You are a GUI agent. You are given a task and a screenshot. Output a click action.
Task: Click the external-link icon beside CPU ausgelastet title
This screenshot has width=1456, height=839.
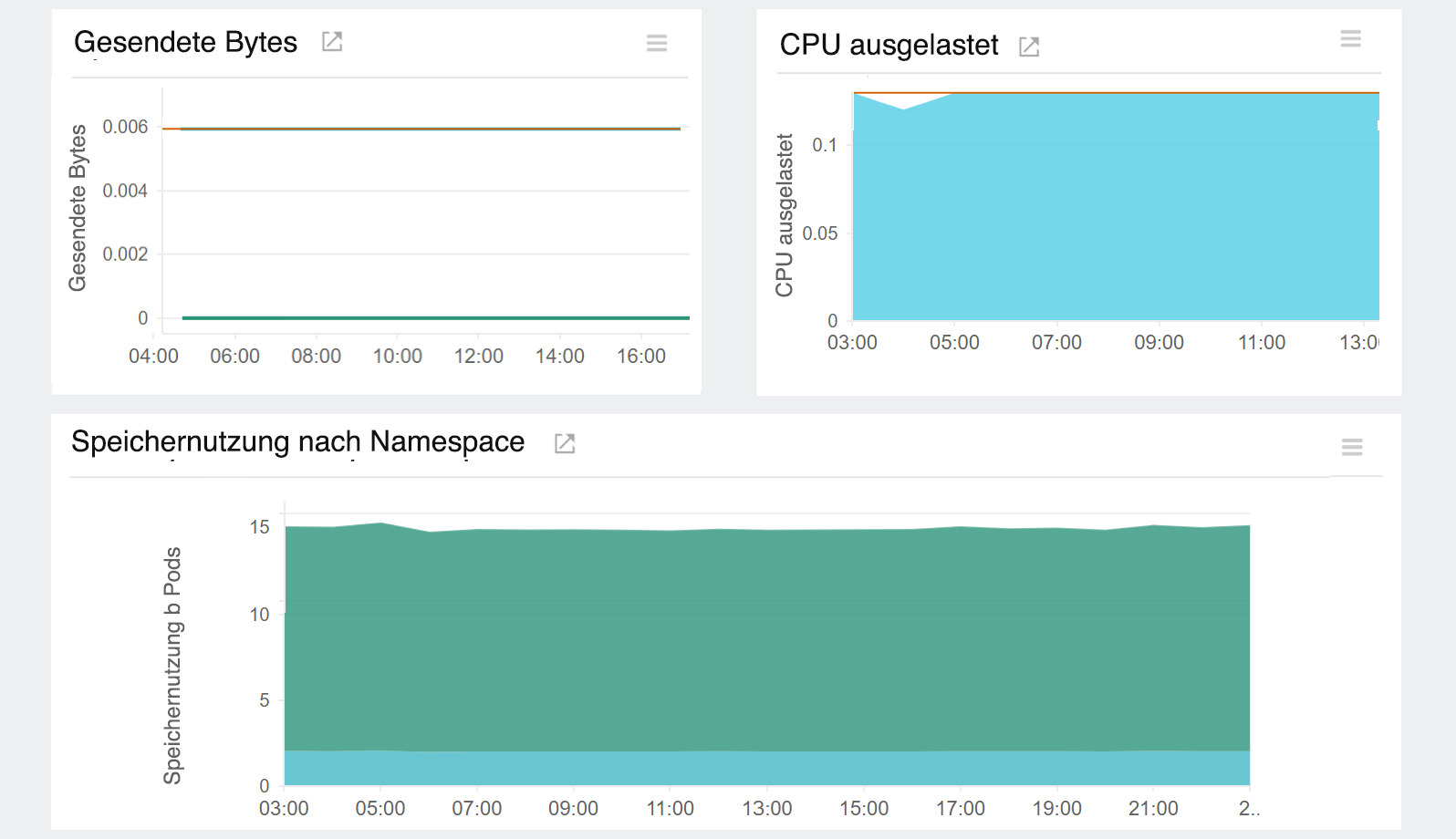click(x=1030, y=46)
